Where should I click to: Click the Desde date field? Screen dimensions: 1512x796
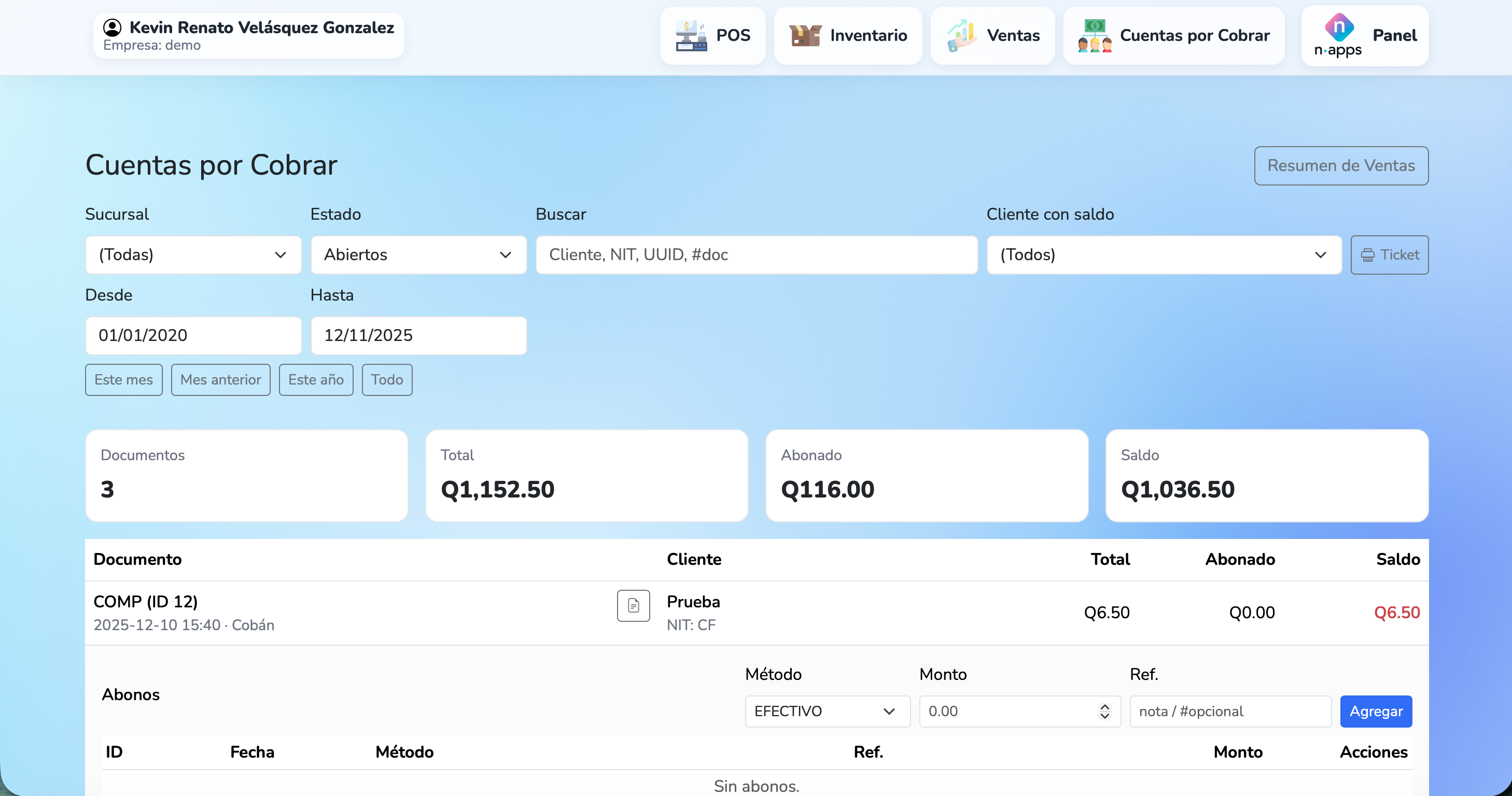click(193, 335)
